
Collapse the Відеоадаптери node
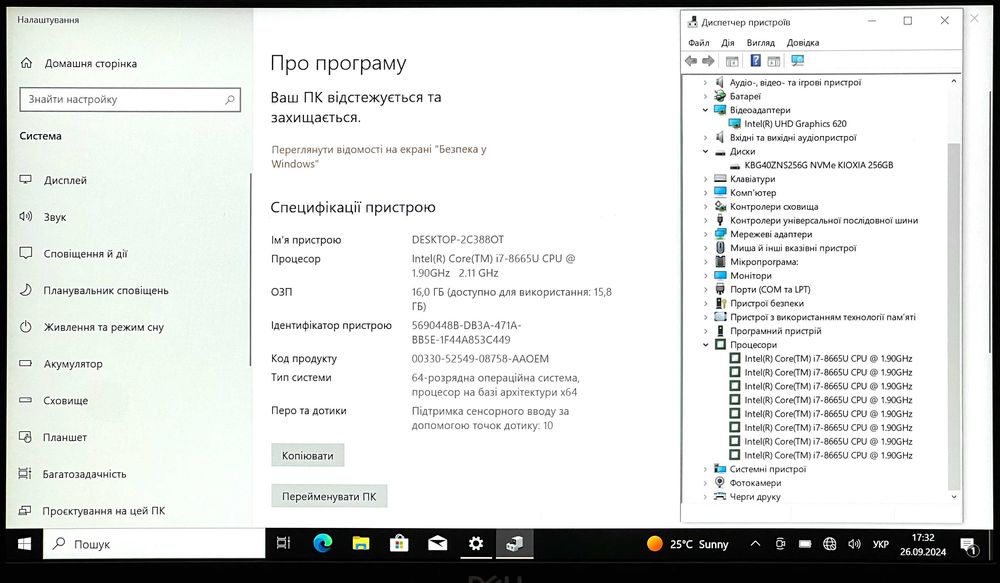(705, 110)
